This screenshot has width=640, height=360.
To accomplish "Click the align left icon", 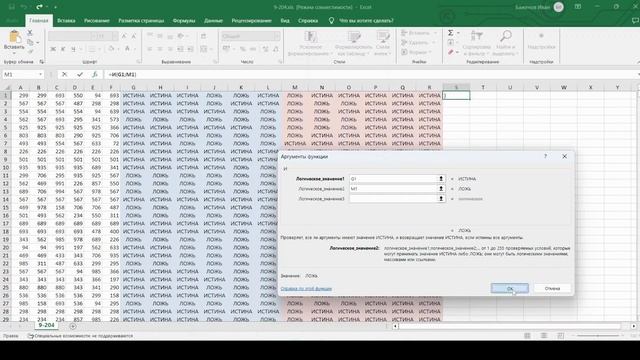I will point(150,49).
